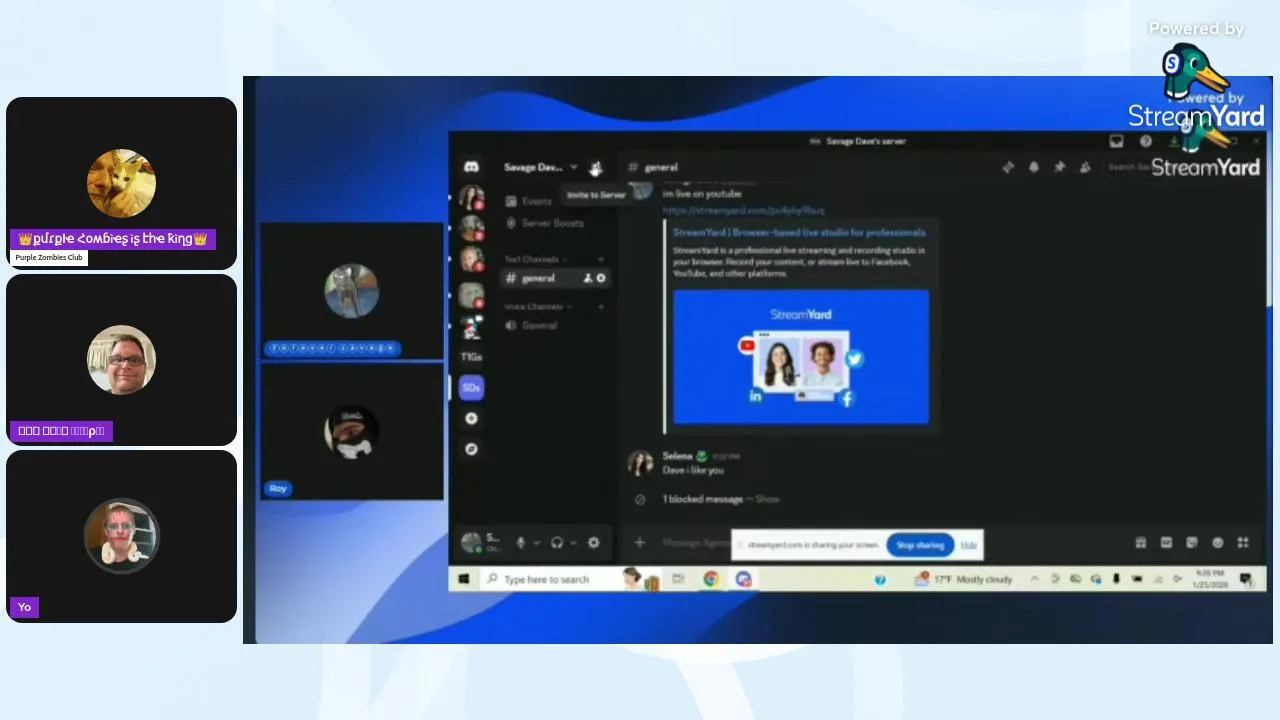1280x720 pixels.
Task: Open the Threads icon in channel header
Action: point(1009,167)
